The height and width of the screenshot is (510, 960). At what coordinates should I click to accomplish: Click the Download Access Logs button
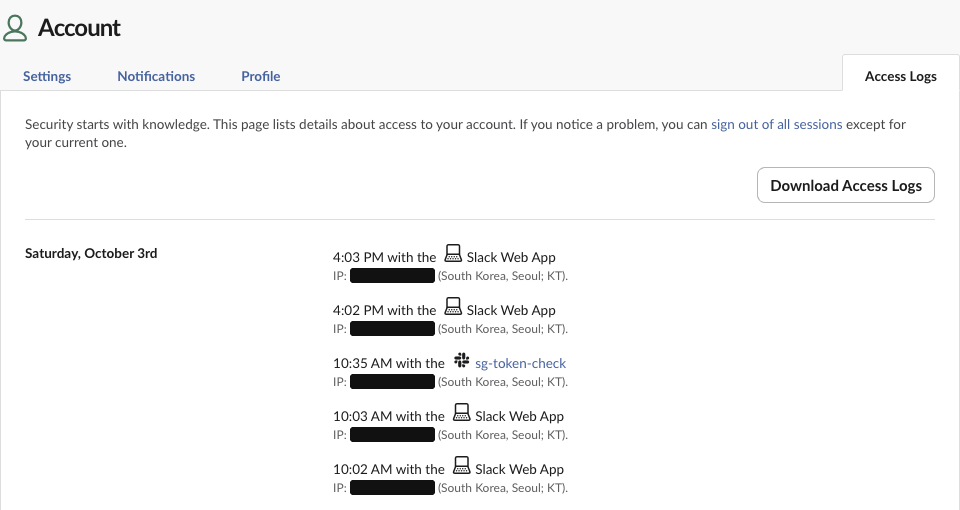point(846,185)
